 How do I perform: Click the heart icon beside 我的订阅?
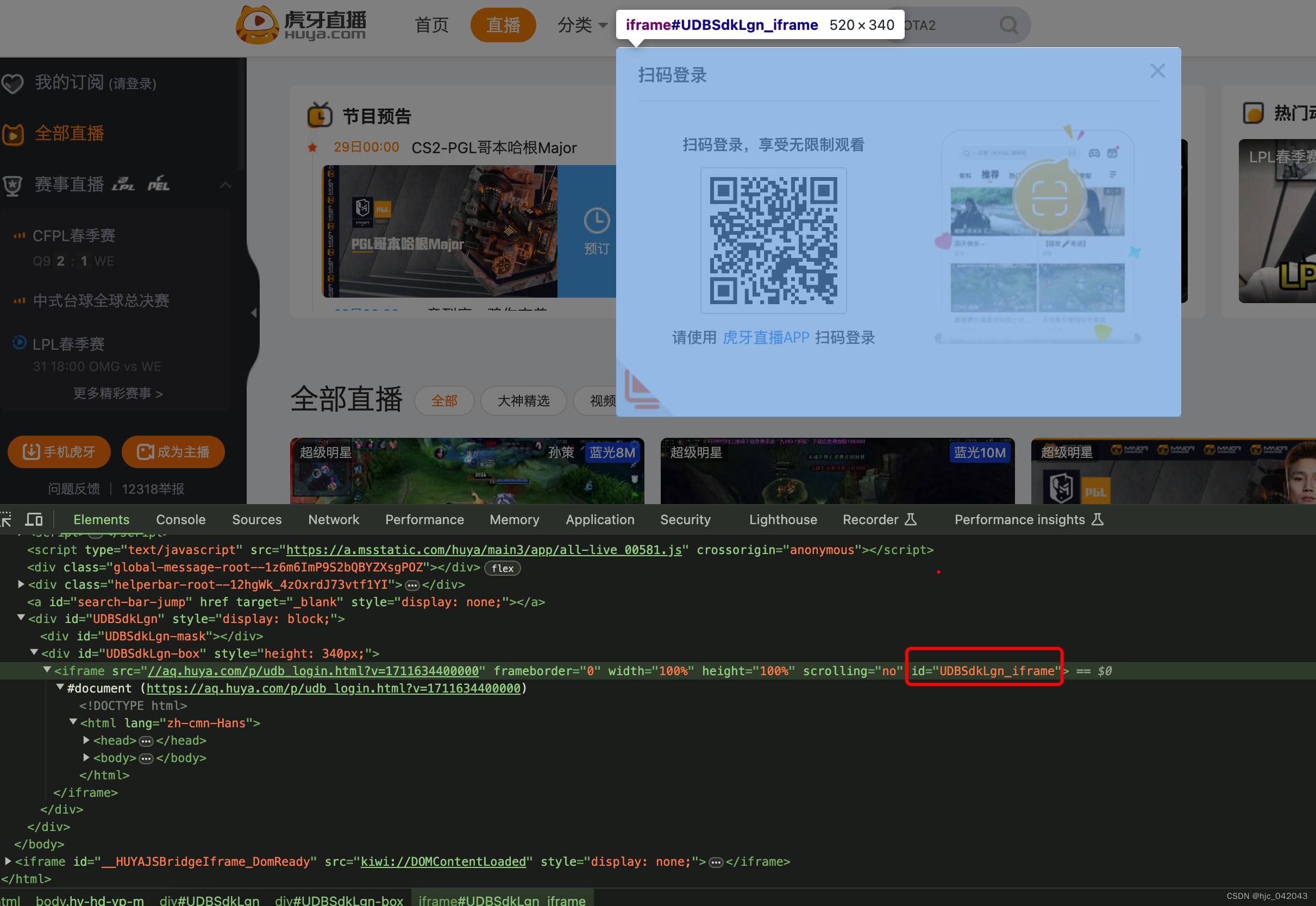12,84
